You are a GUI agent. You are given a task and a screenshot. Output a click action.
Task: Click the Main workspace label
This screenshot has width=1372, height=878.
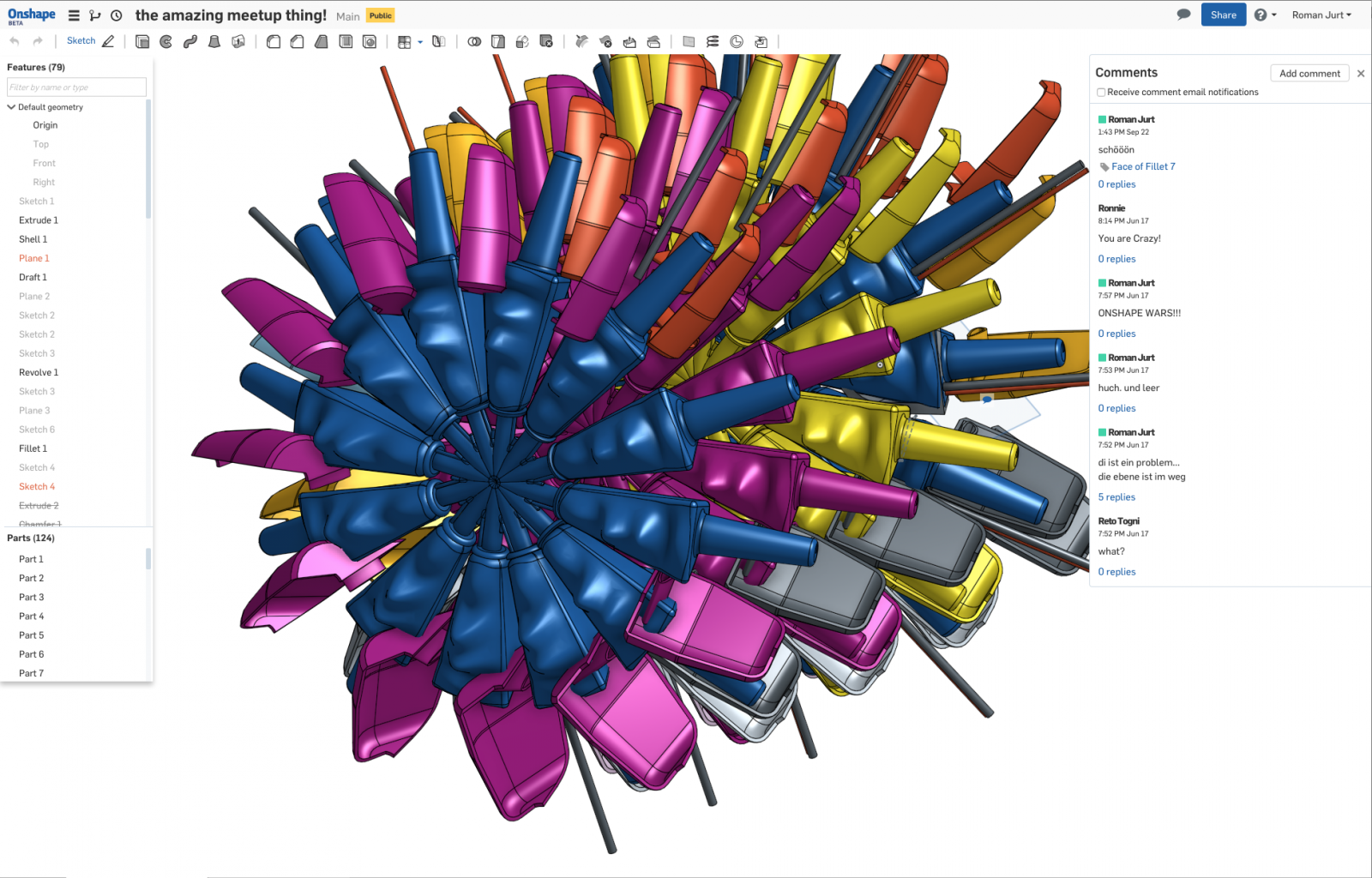pyautogui.click(x=347, y=15)
